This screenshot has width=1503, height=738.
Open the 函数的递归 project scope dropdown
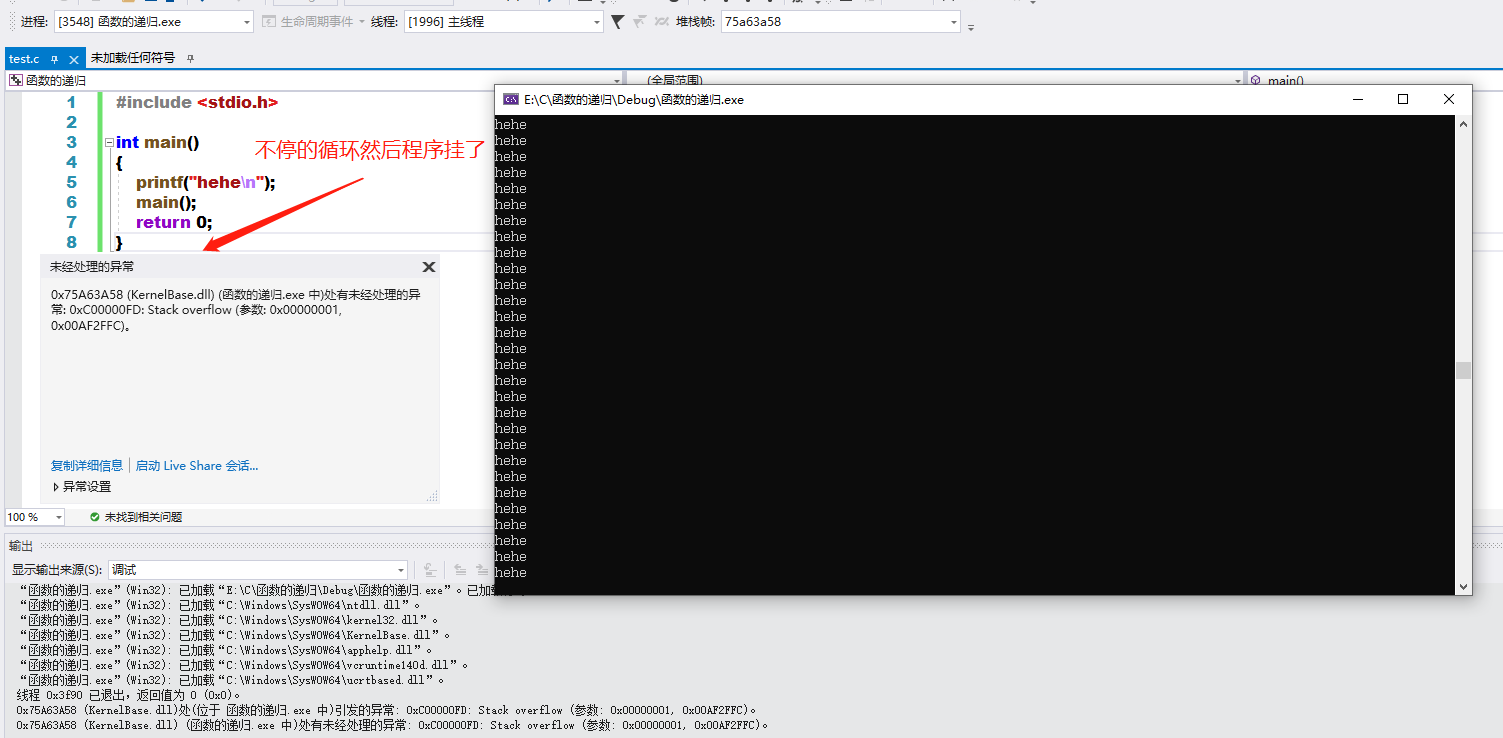(x=617, y=80)
